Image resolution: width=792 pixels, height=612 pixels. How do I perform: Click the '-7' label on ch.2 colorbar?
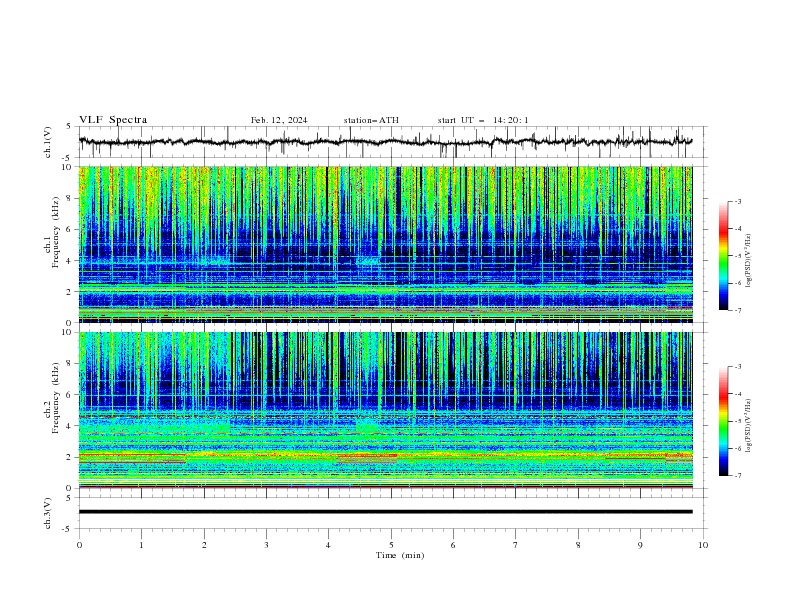click(x=737, y=475)
